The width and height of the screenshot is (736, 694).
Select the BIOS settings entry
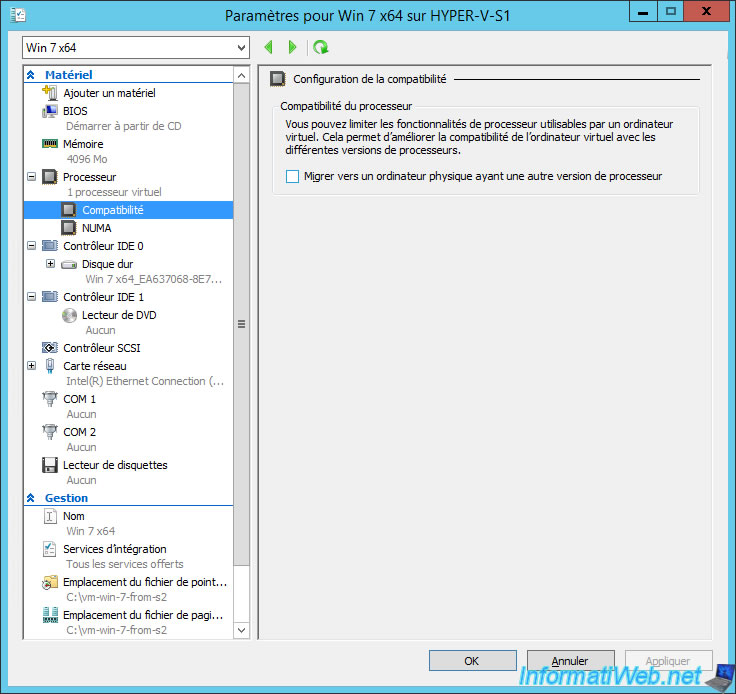pyautogui.click(x=75, y=111)
